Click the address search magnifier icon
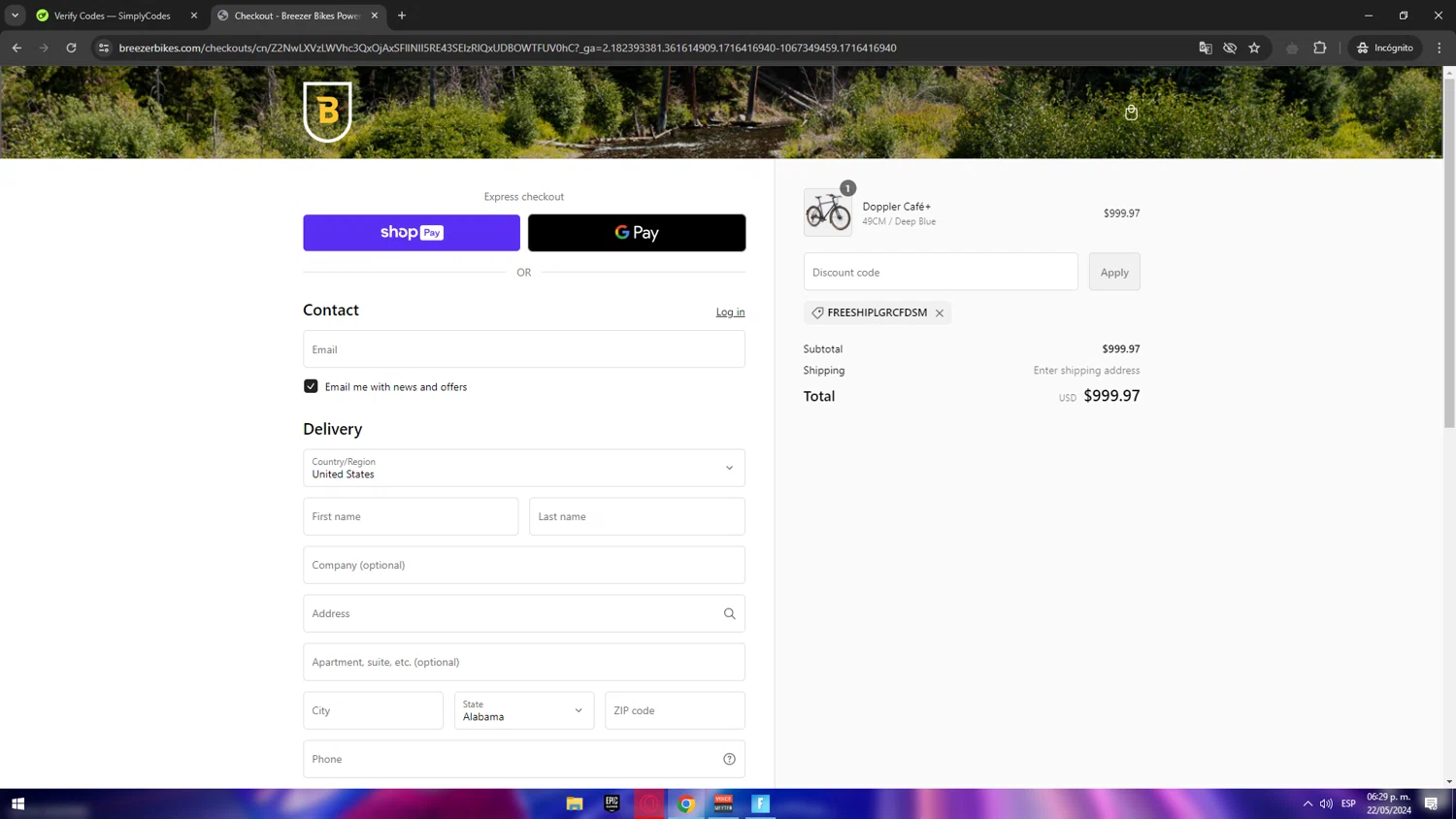 pos(729,613)
